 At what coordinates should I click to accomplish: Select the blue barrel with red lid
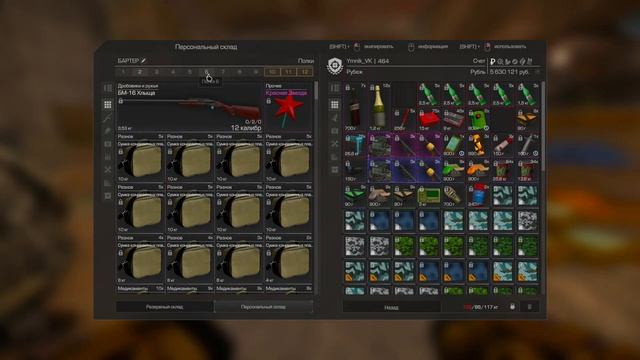(x=478, y=196)
